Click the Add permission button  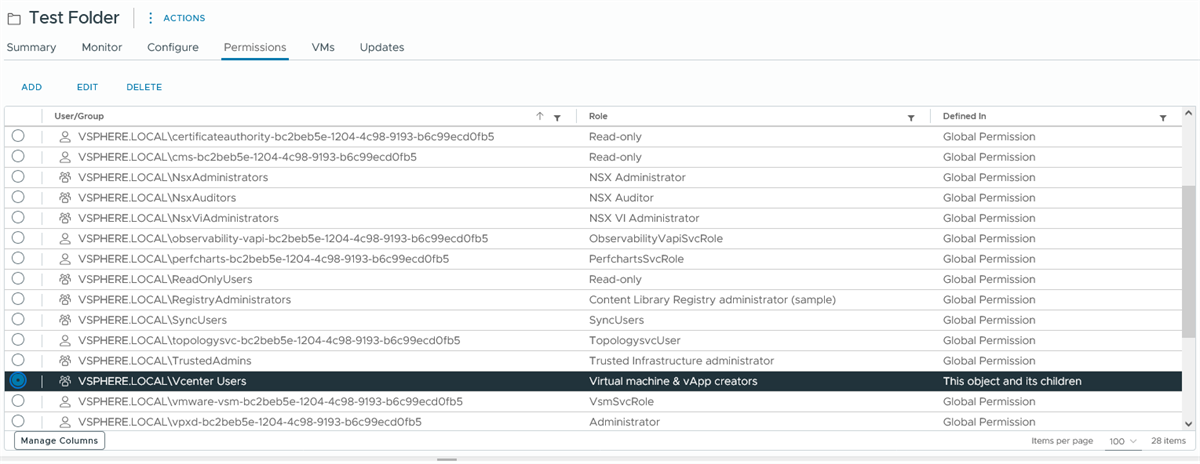click(x=32, y=87)
